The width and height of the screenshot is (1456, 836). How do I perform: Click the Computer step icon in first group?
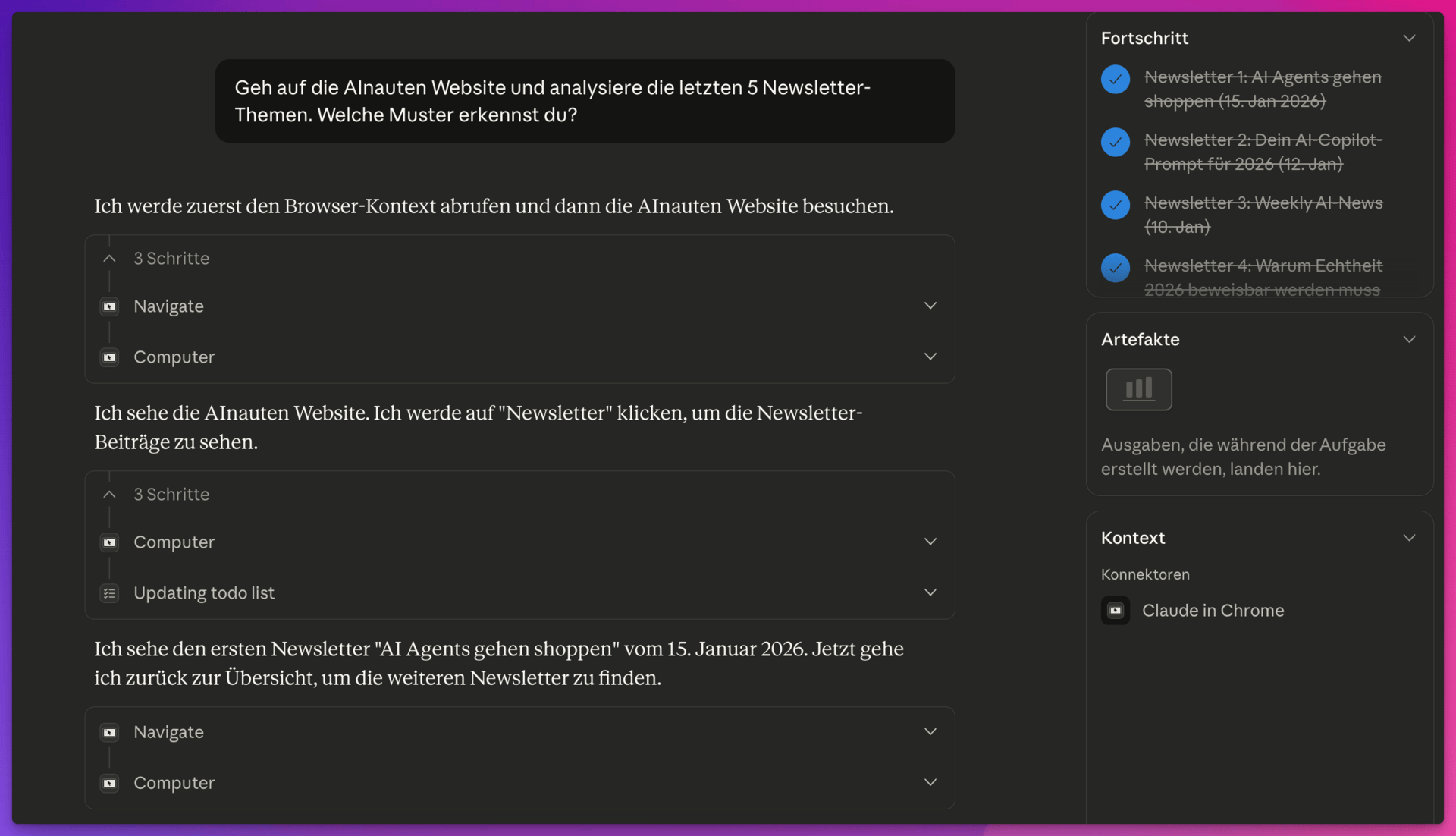[x=110, y=357]
